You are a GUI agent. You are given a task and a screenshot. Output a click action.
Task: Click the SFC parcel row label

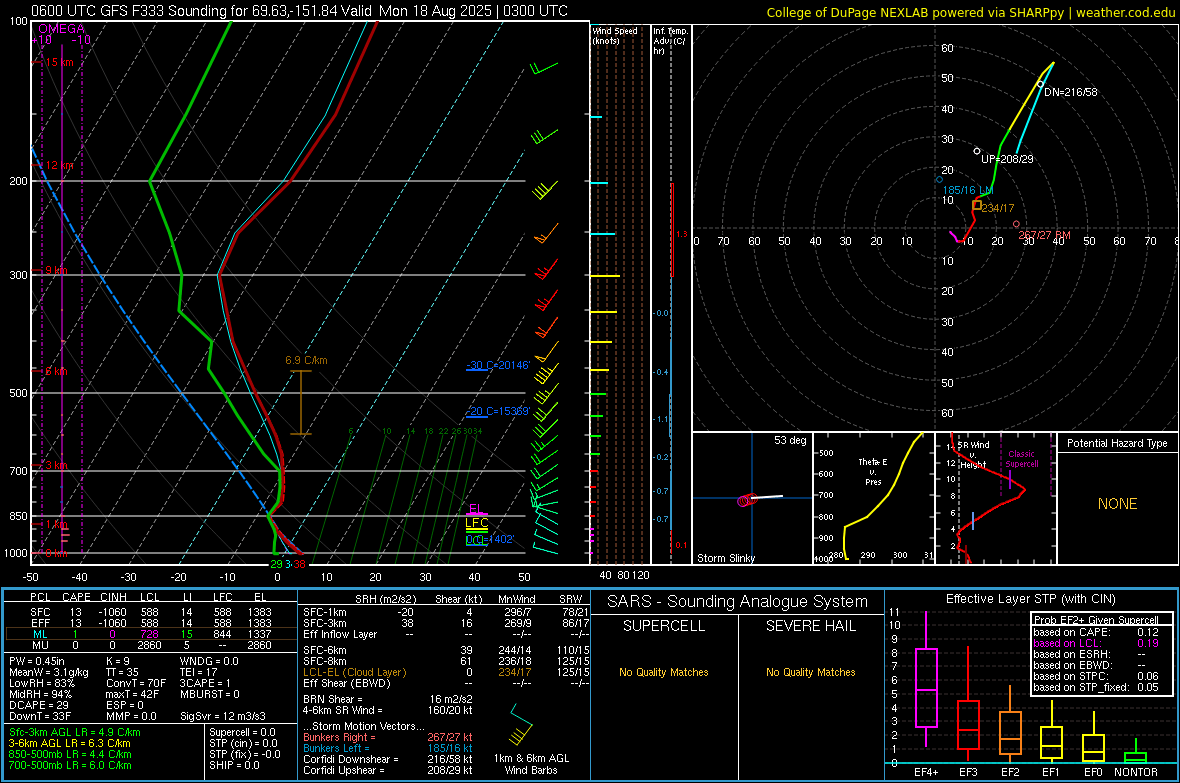pos(40,612)
